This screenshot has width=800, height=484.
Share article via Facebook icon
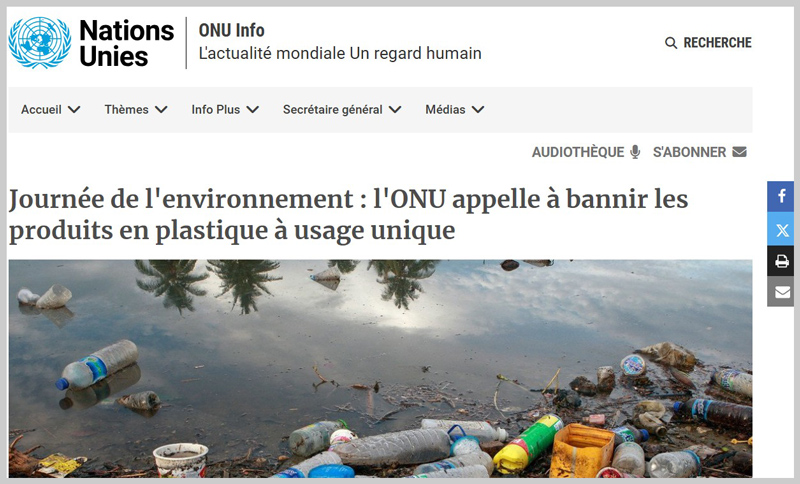781,196
